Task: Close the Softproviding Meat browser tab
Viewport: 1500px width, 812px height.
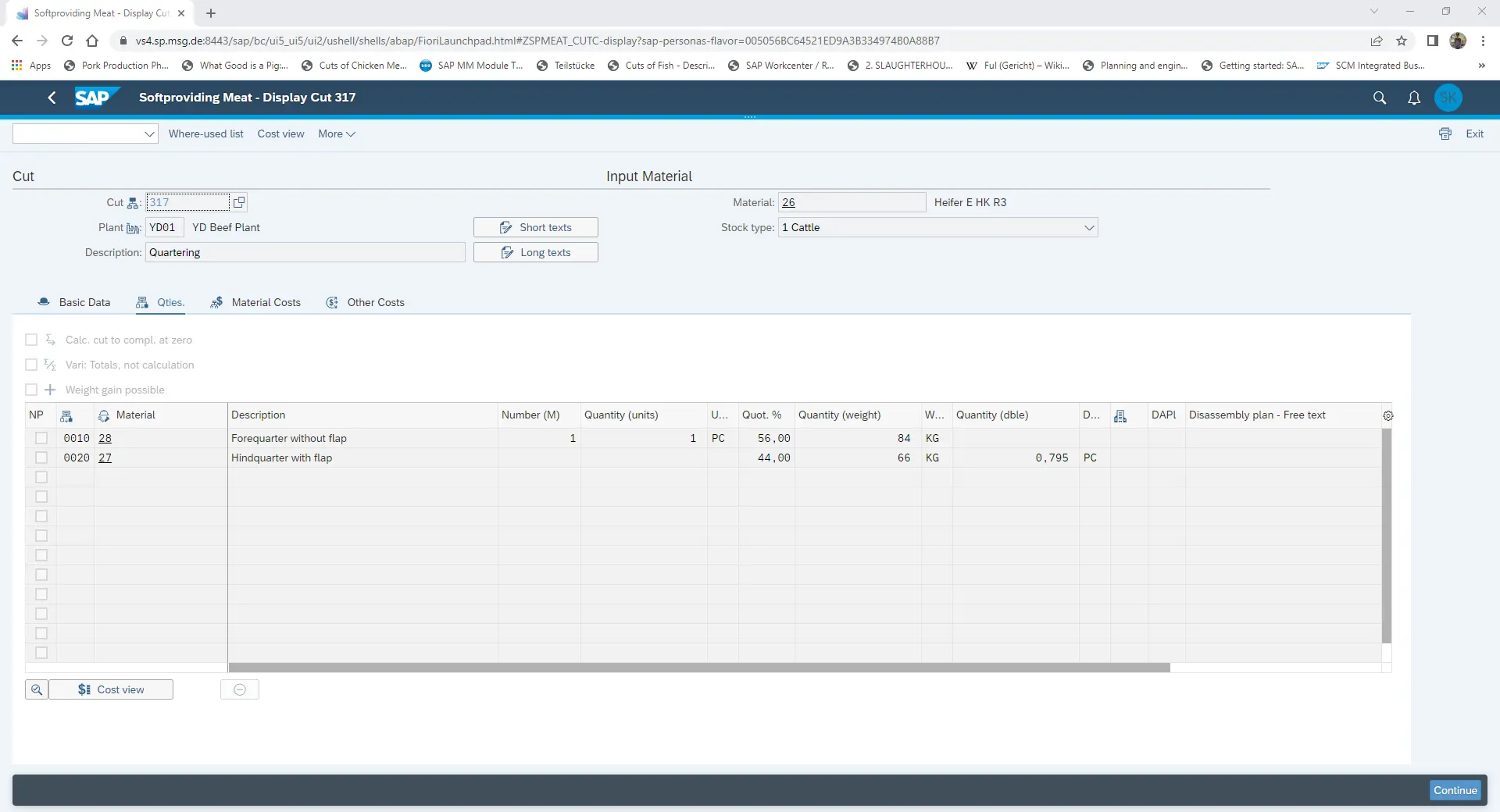Action: [181, 13]
